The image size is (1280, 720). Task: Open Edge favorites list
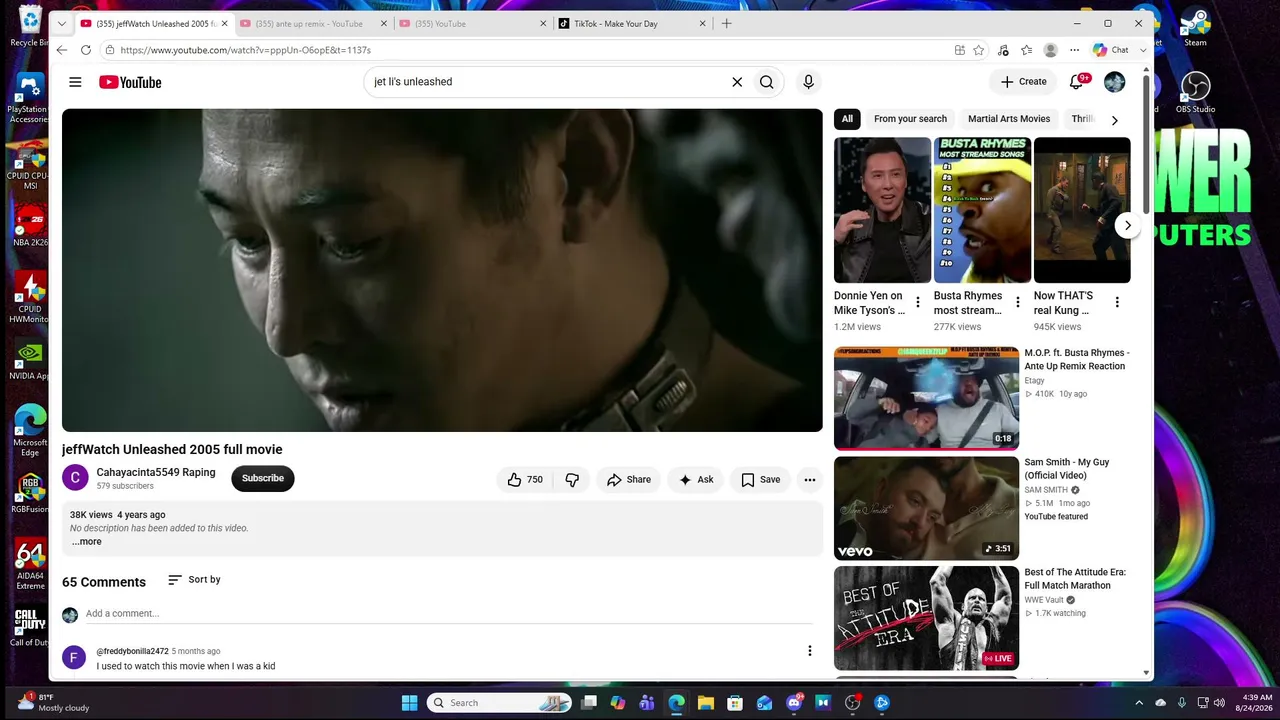tap(1027, 50)
